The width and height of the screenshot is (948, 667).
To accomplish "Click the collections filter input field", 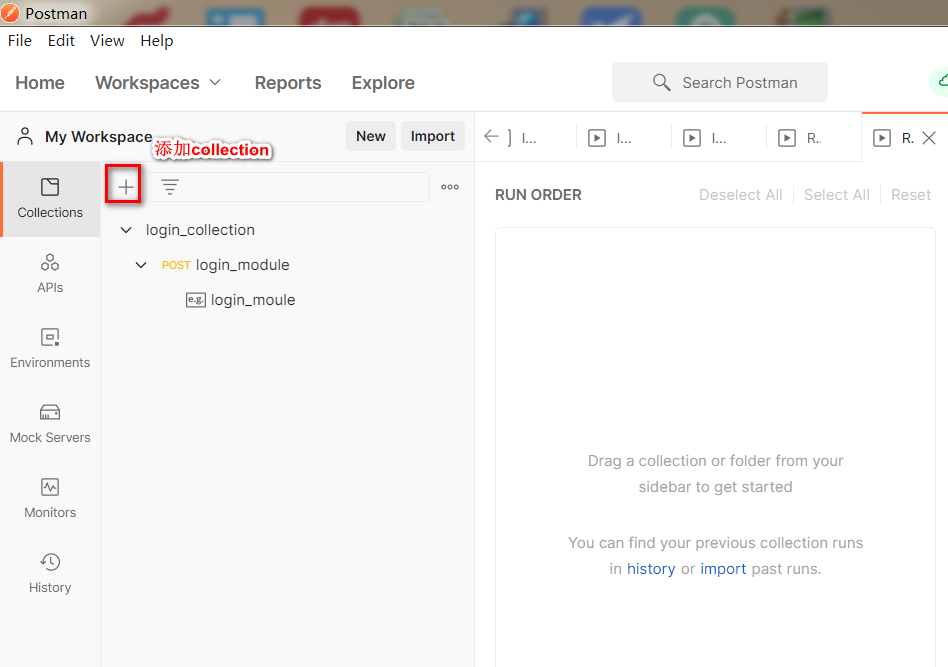I will tap(288, 187).
